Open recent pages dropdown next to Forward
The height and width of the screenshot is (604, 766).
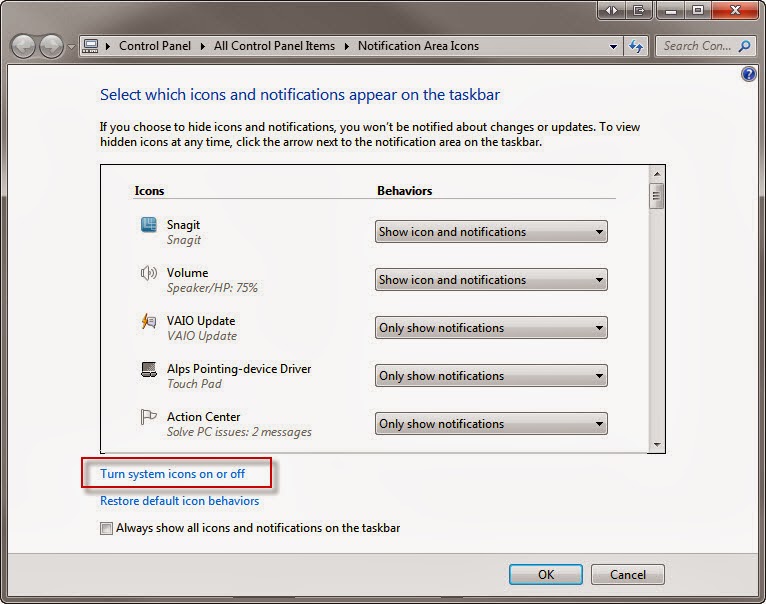[x=71, y=47]
